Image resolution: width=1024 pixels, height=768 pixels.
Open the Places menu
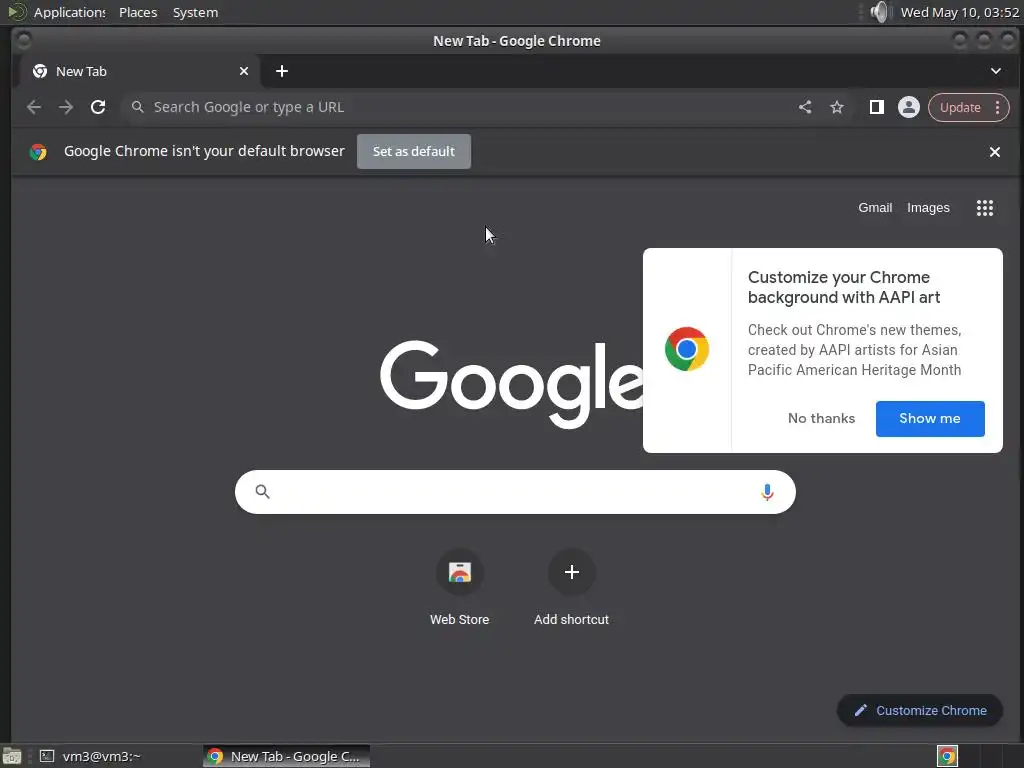138,12
